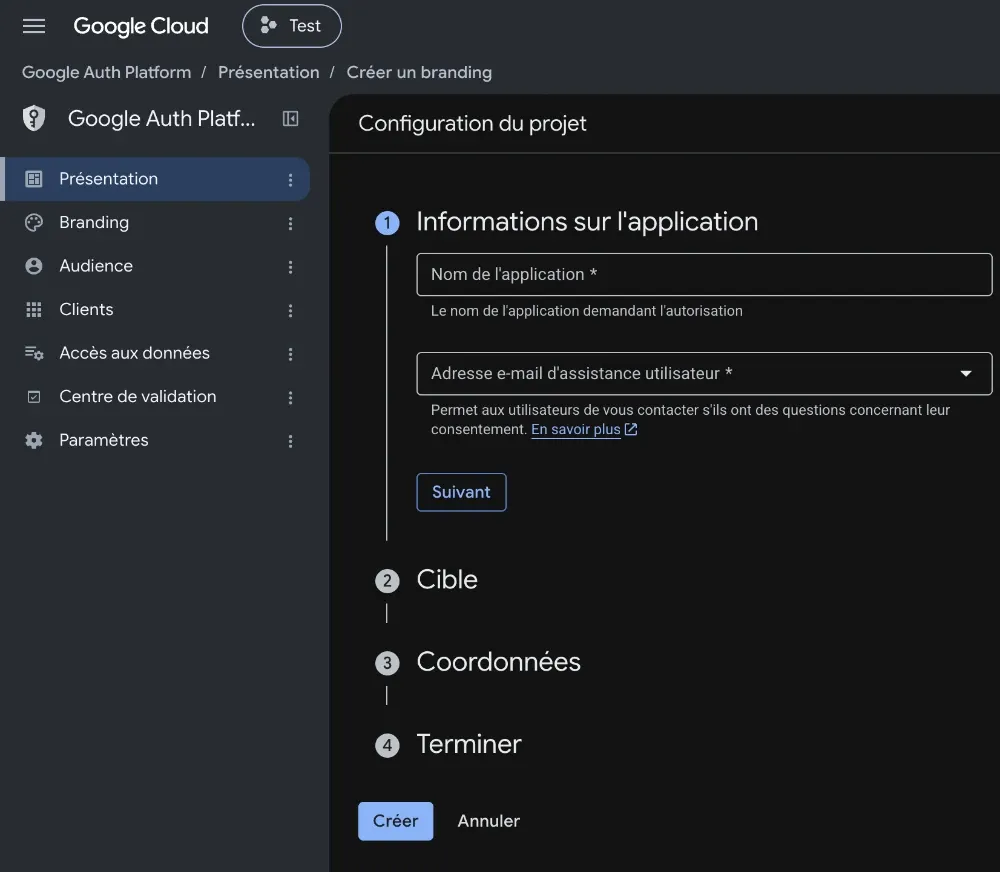Viewport: 1000px width, 872px height.
Task: Expand step 3 Coordonnées
Action: [498, 662]
